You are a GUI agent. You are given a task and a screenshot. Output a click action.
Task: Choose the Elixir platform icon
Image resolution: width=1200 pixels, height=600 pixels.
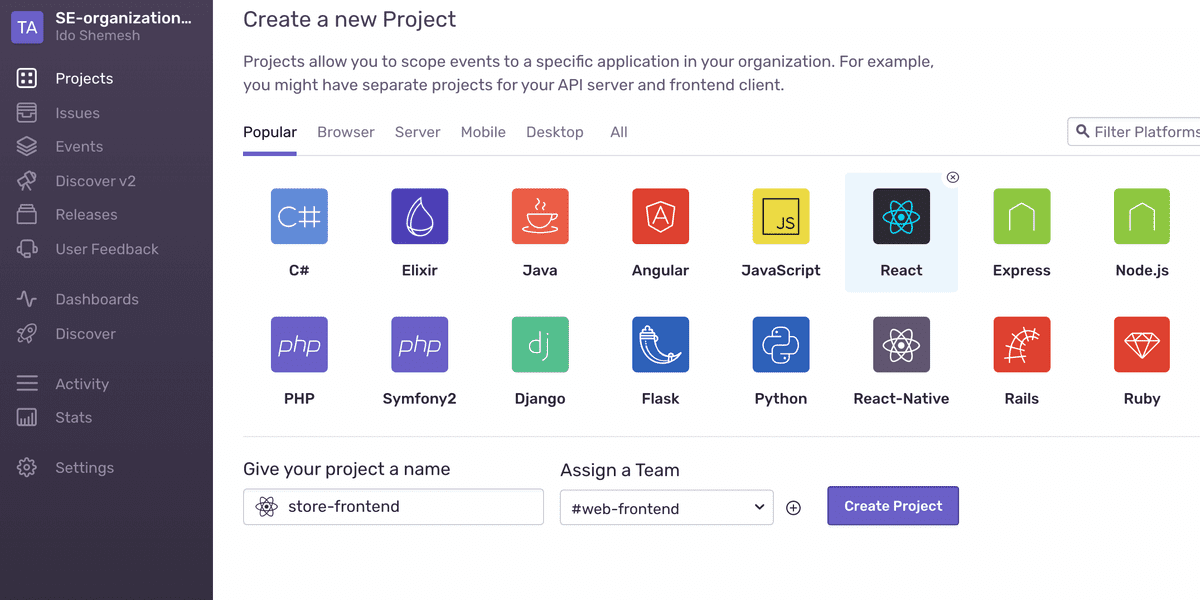click(419, 216)
